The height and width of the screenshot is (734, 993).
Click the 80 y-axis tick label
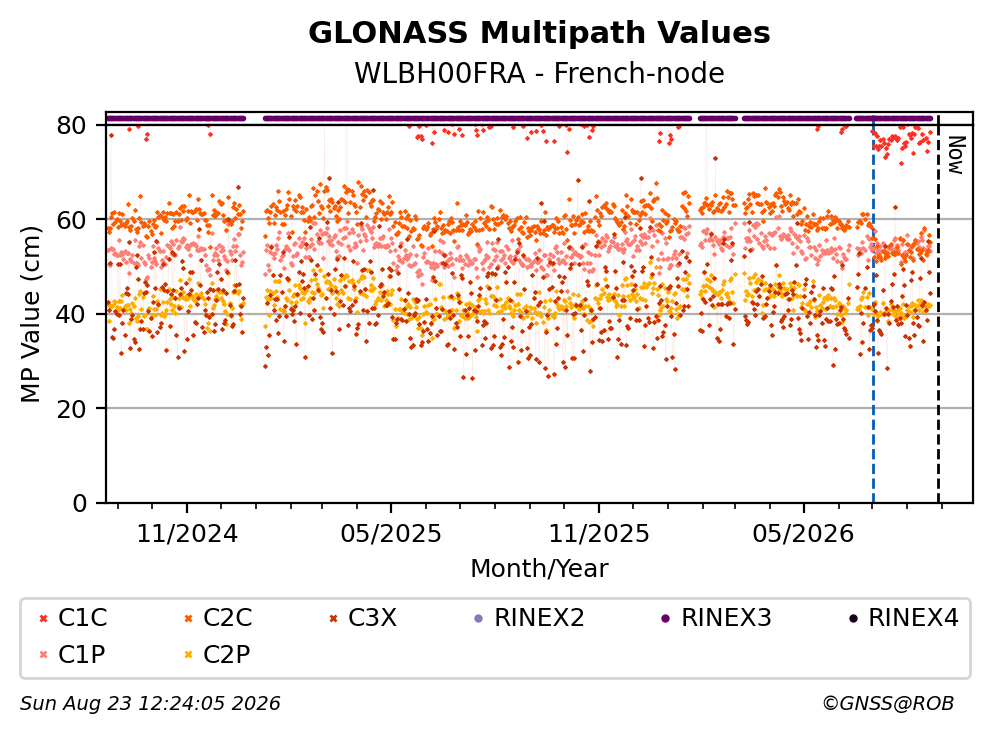pyautogui.click(x=71, y=125)
